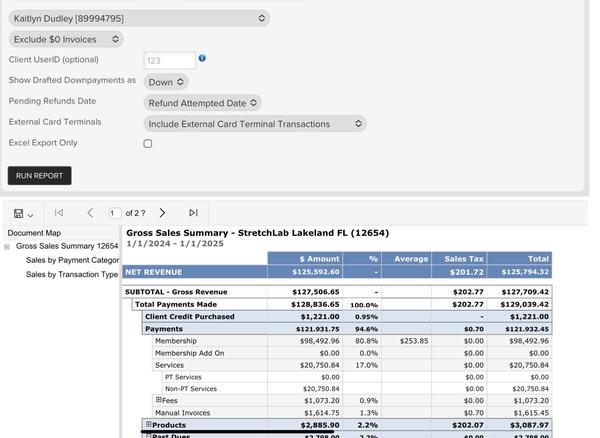Screen dimensions: 600x438
Task: Select Sales by Payment Category in map
Action: (72, 260)
